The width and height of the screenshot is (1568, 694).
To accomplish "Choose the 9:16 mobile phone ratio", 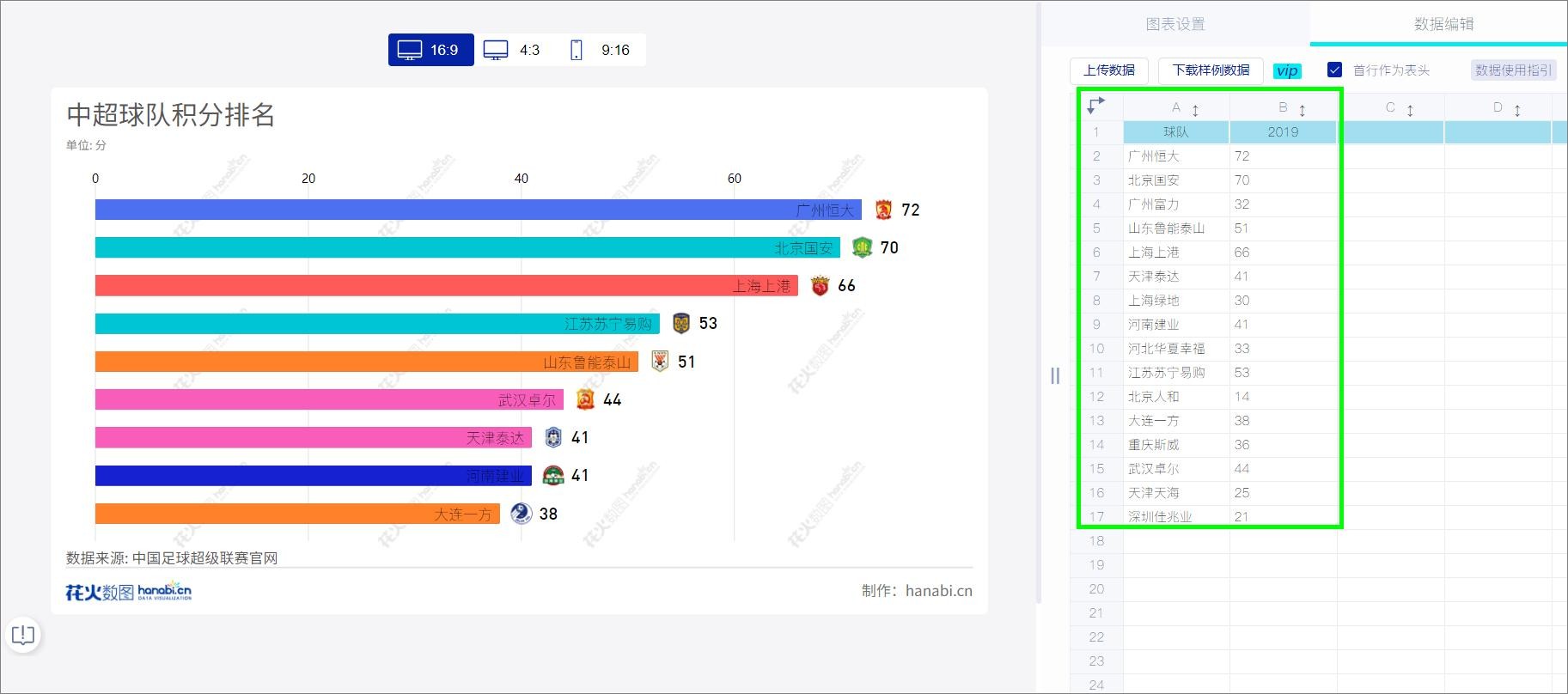I will pos(600,50).
